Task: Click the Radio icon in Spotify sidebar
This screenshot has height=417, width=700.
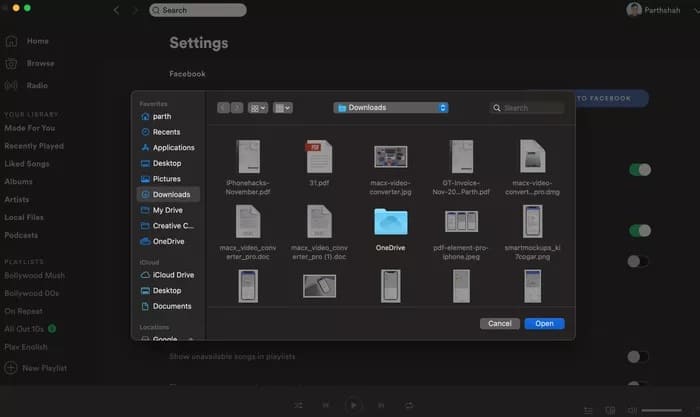Action: pos(12,85)
